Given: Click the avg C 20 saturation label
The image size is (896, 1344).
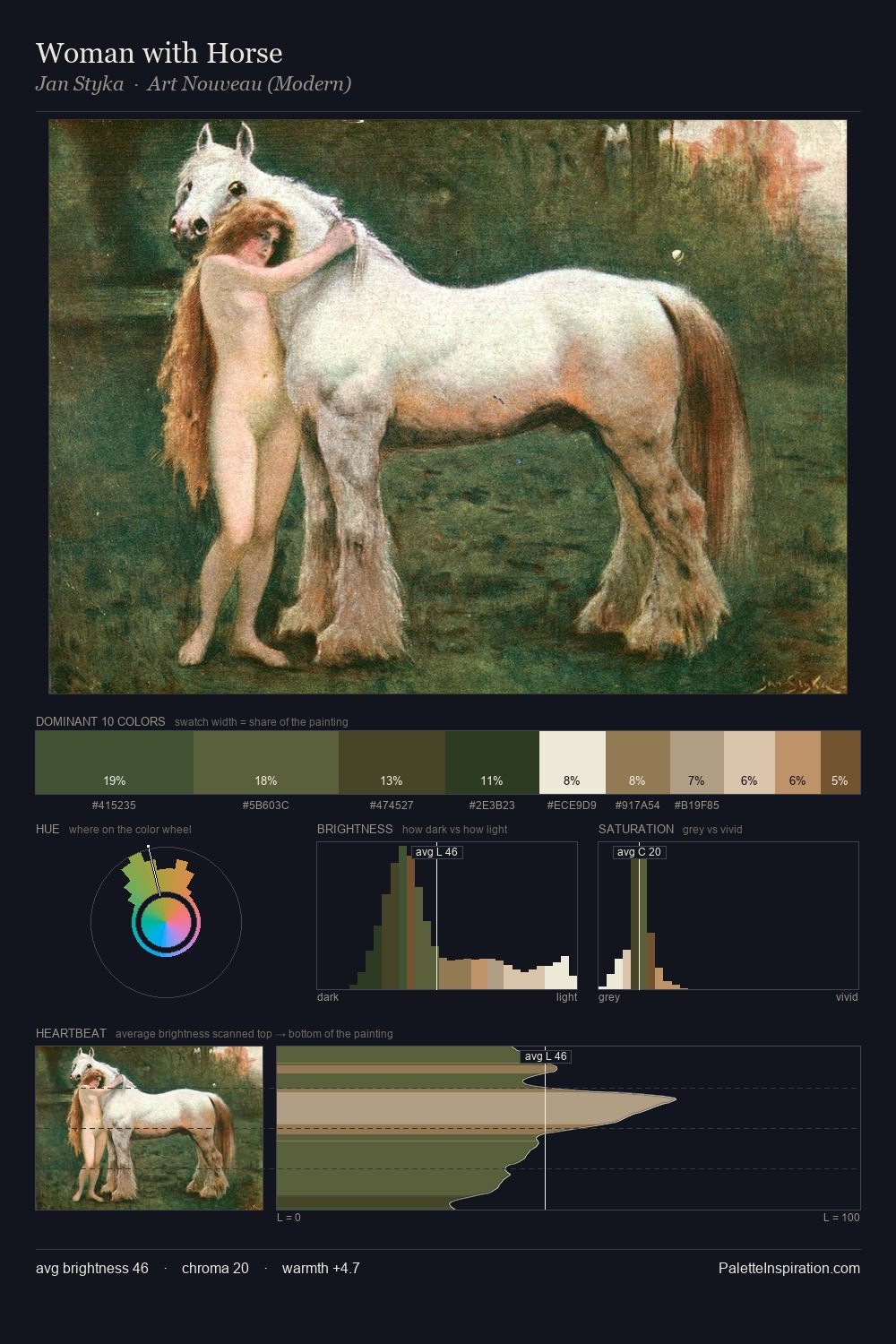Looking at the screenshot, I should (639, 852).
